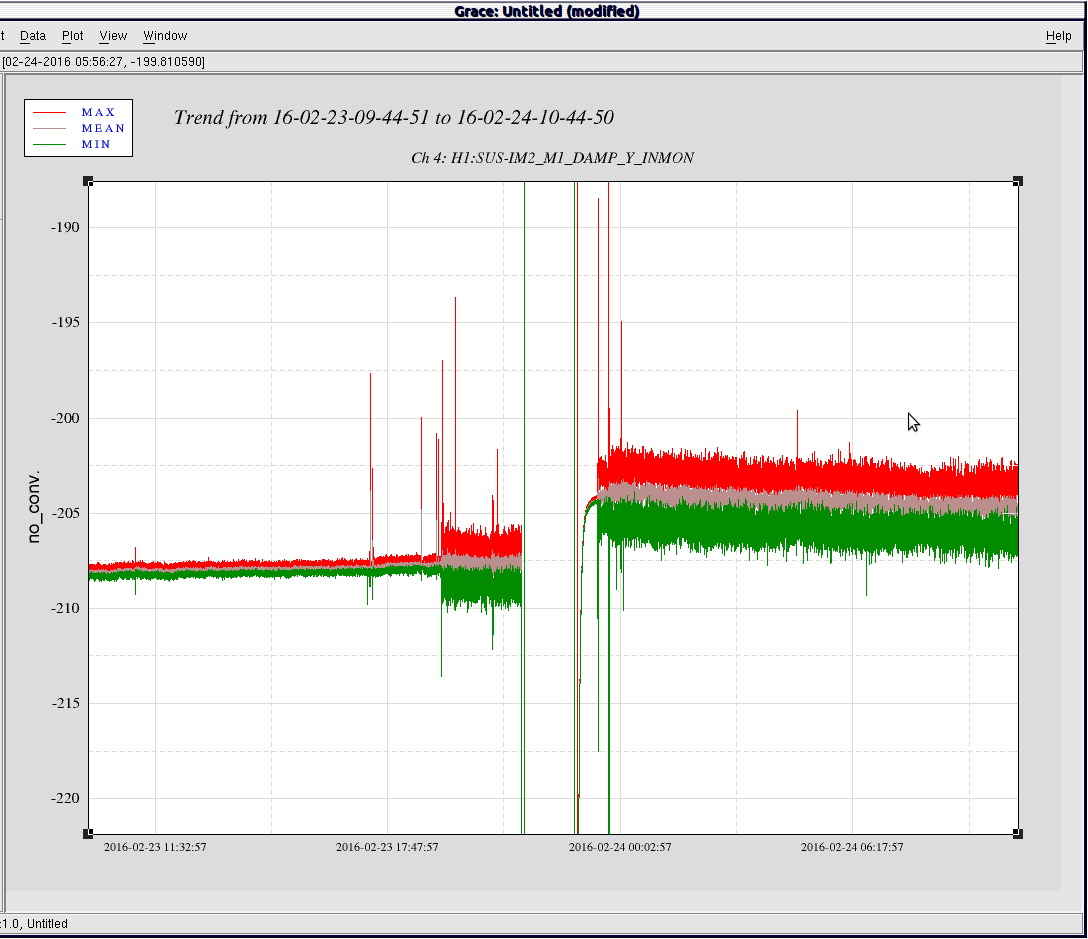Click the y-axis tick label -200

click(x=65, y=418)
